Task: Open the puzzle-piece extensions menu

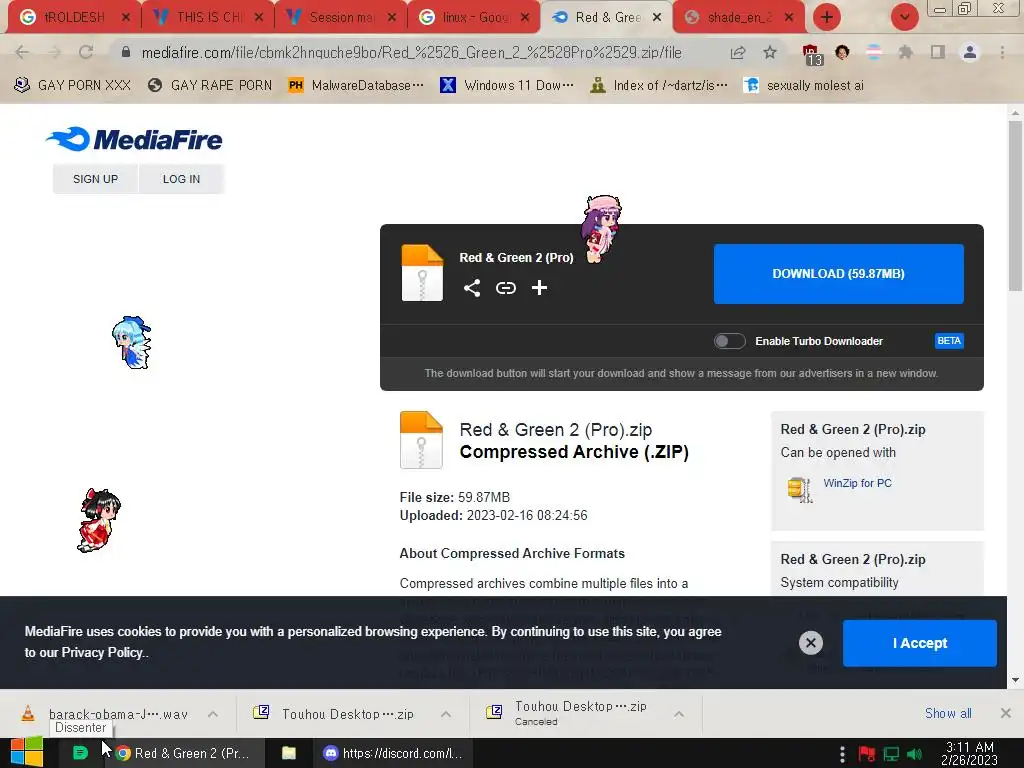Action: pos(905,52)
